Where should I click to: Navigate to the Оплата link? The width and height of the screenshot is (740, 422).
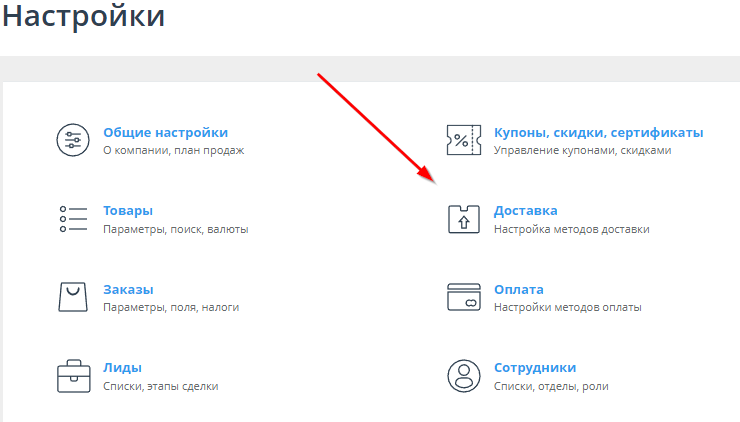519,289
